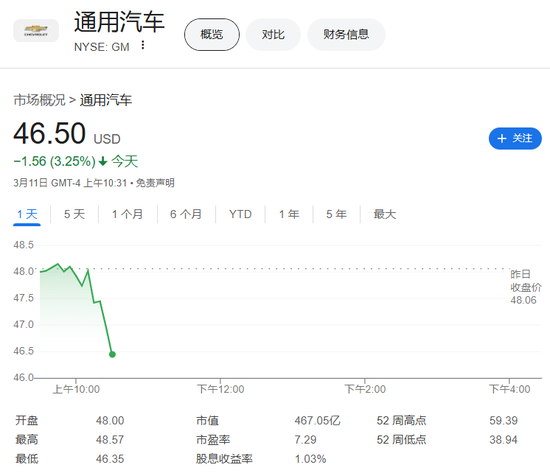Switch the chart to 1 个月
This screenshot has width=550, height=476.
point(128,214)
